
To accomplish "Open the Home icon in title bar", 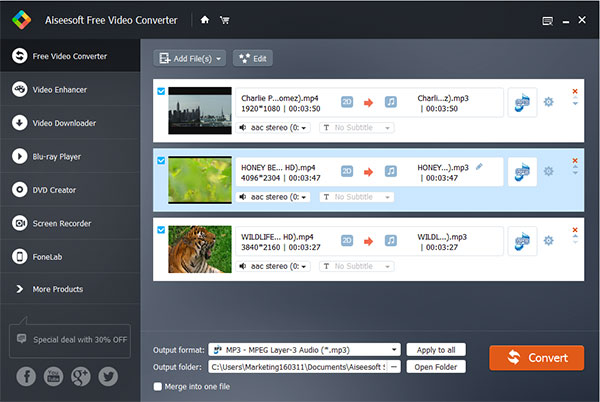I will [205, 20].
